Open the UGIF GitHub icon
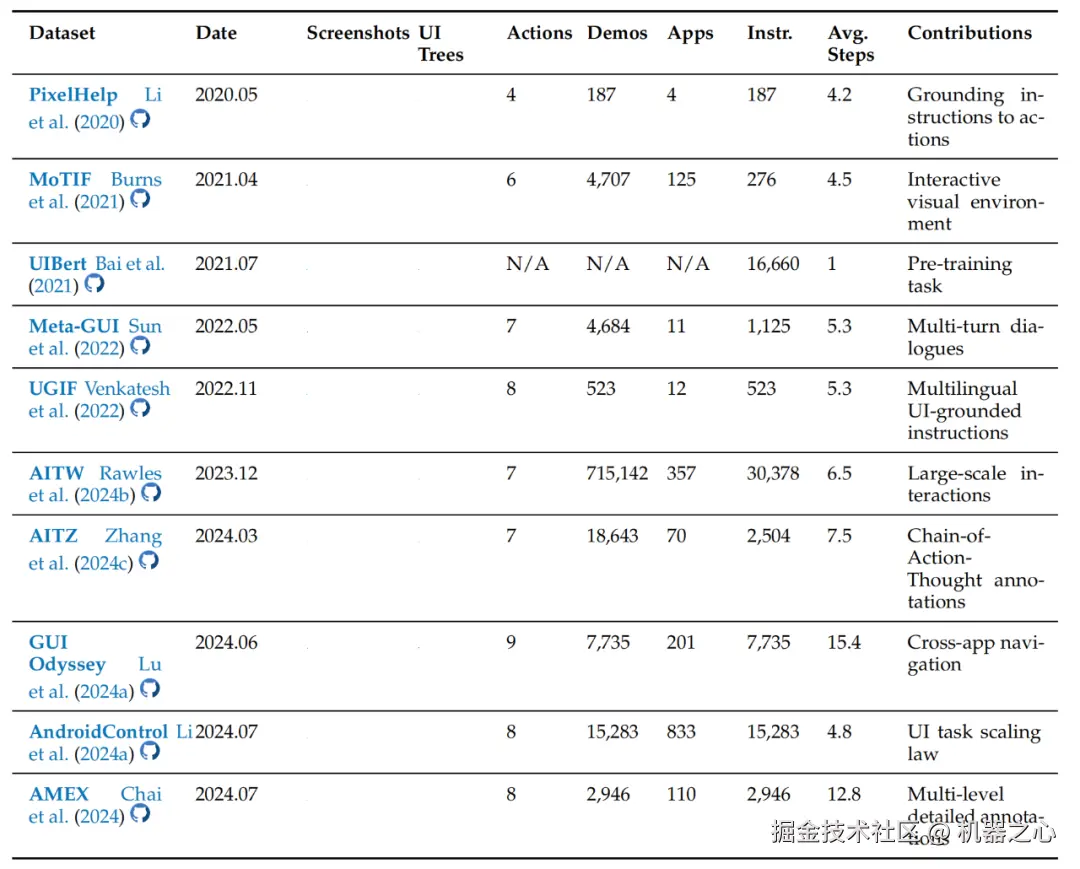Screen dimensions: 1080x869 (140, 408)
